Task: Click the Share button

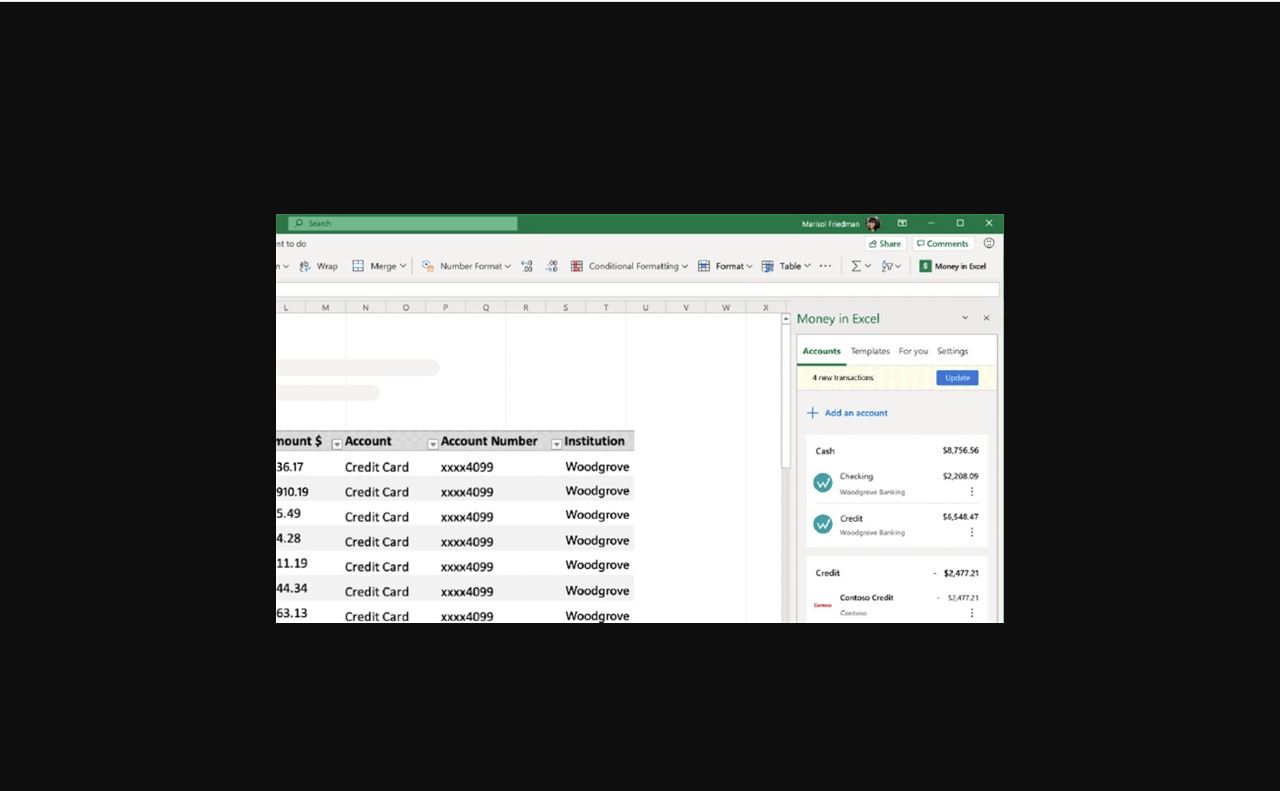Action: [885, 243]
